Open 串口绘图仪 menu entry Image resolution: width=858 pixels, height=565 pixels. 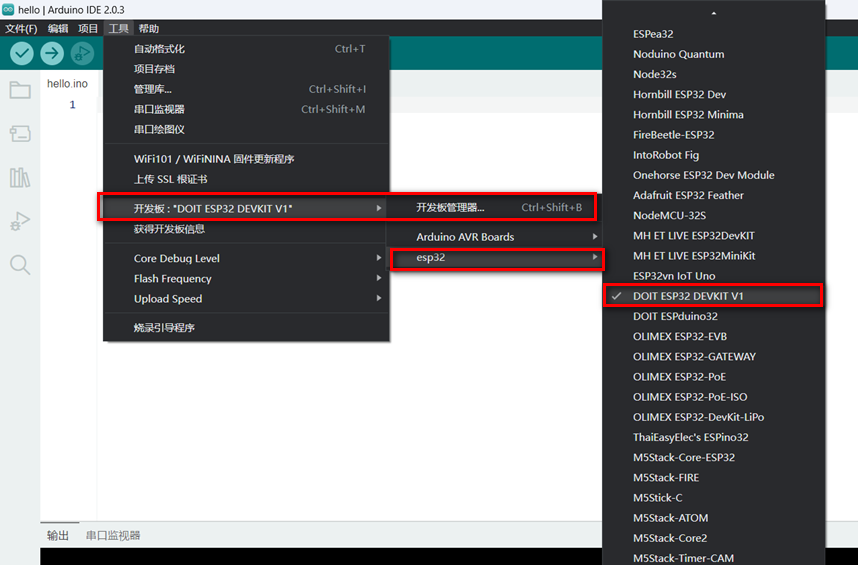[246, 130]
